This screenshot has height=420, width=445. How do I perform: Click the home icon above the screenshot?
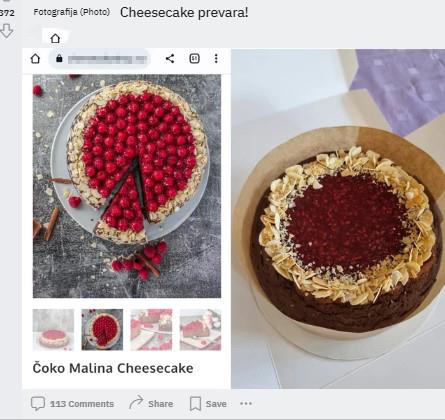click(55, 38)
